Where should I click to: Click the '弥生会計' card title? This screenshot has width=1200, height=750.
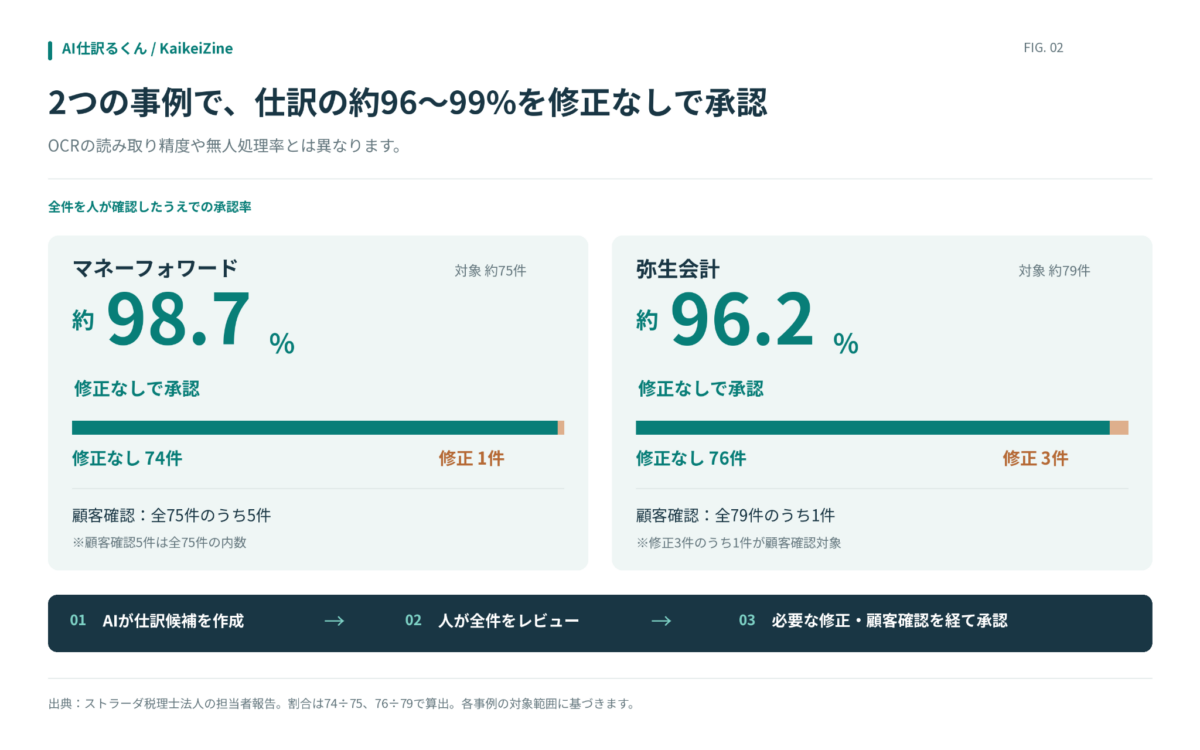point(678,268)
